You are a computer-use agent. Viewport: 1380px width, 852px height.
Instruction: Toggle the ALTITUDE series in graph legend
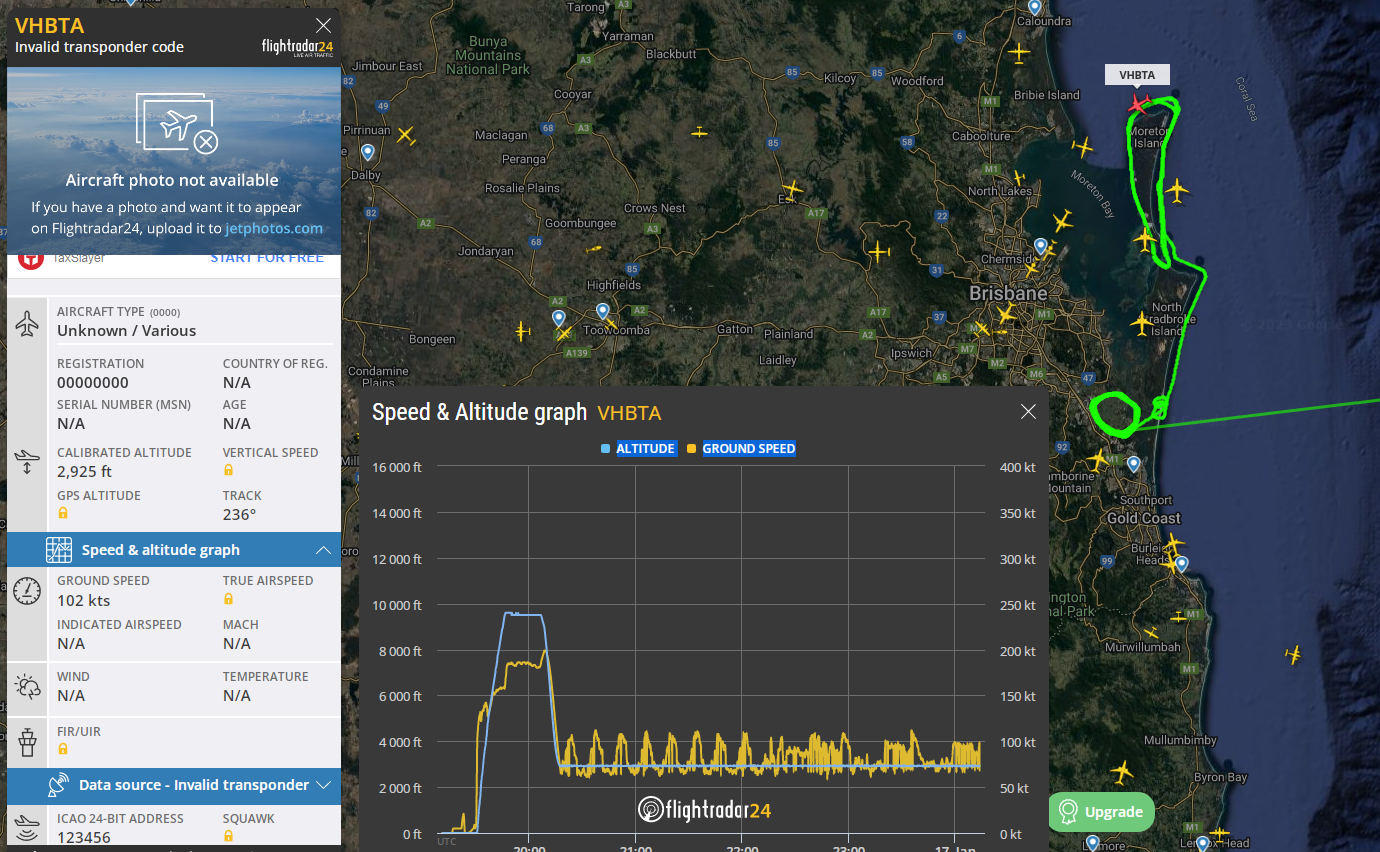[638, 449]
